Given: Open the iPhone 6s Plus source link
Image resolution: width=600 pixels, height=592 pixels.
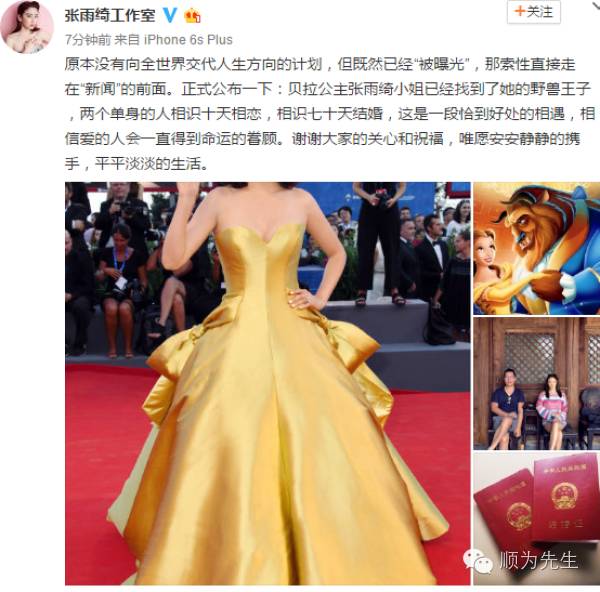Looking at the screenshot, I should pos(188,39).
